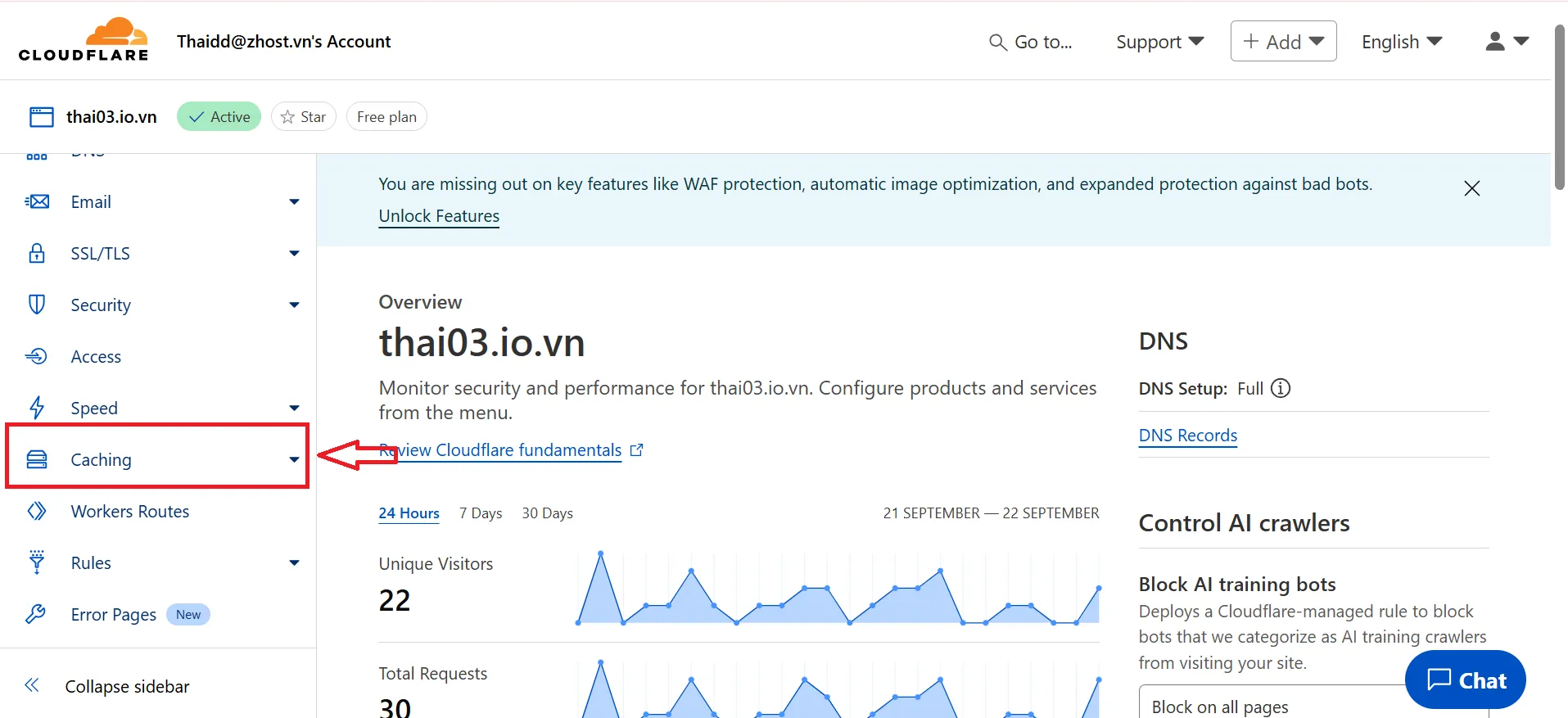This screenshot has width=1568, height=718.
Task: Click the SSL/TLS padlock icon
Action: pyautogui.click(x=37, y=253)
